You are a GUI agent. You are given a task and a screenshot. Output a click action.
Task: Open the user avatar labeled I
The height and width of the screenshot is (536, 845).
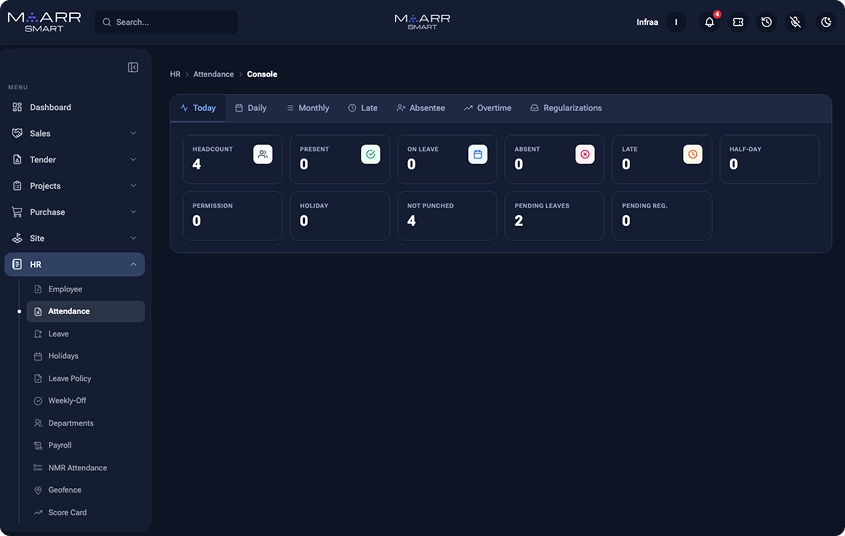pos(676,22)
